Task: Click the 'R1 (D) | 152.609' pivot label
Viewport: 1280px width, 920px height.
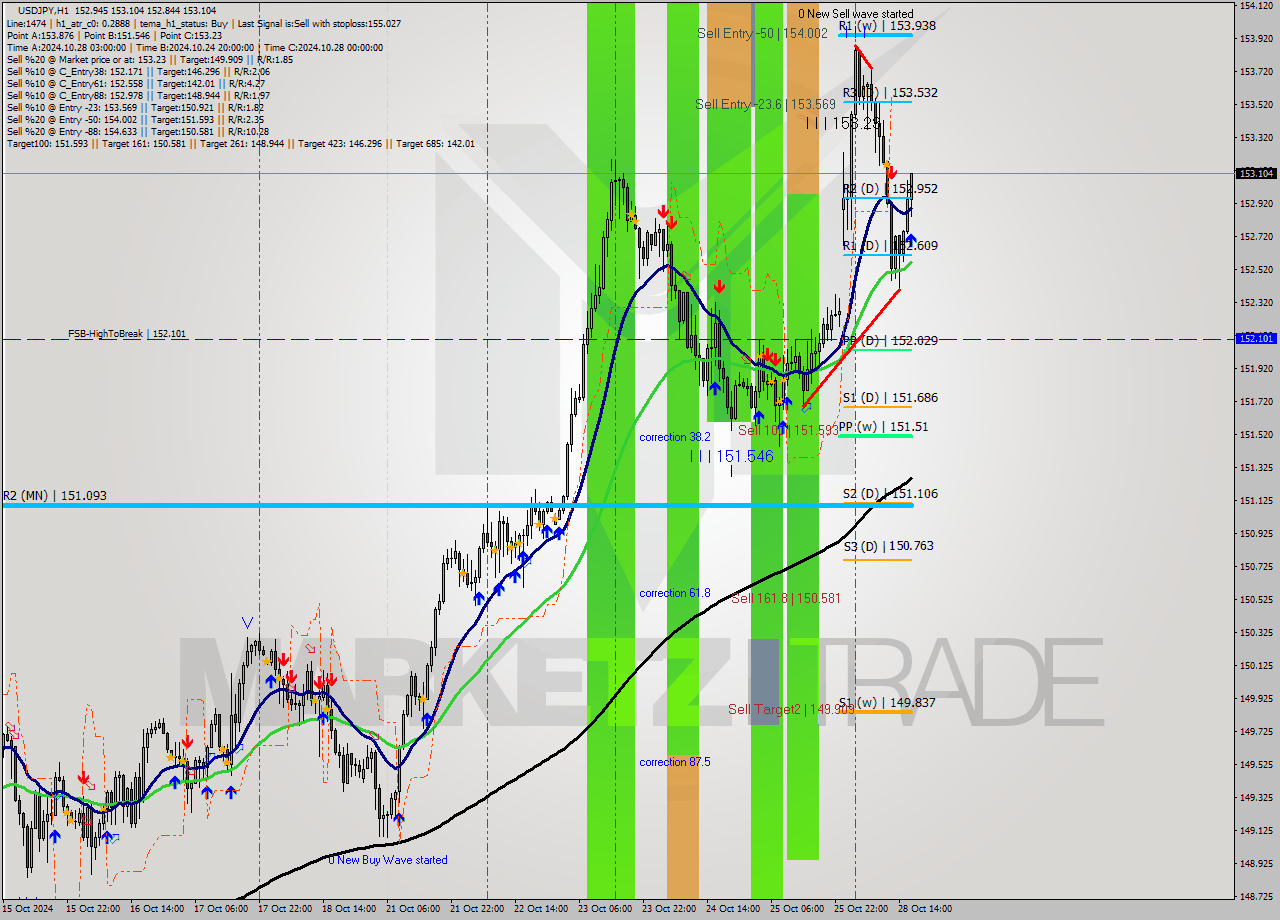Action: [890, 246]
